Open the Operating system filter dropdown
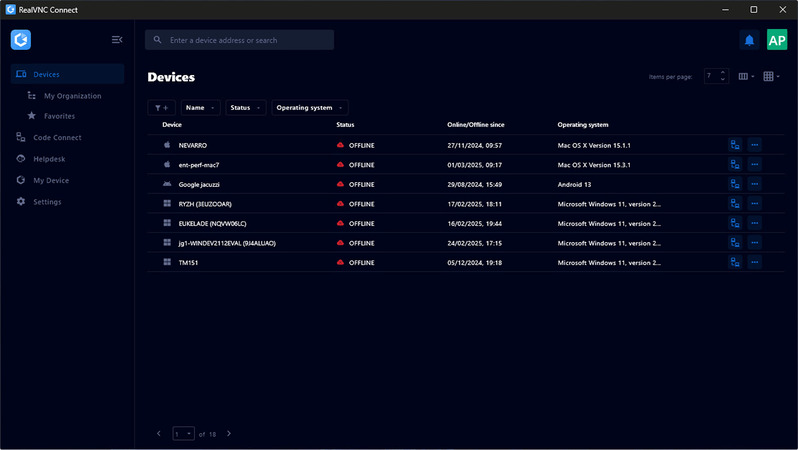The width and height of the screenshot is (798, 450). pyautogui.click(x=310, y=107)
